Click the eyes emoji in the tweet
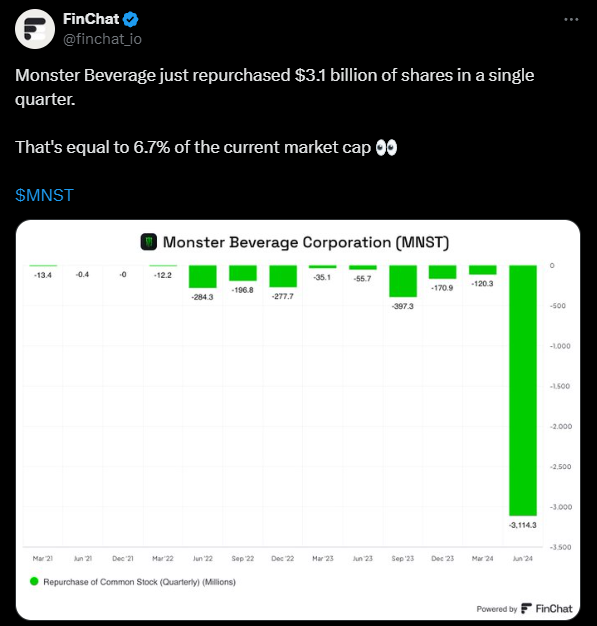 tap(386, 147)
